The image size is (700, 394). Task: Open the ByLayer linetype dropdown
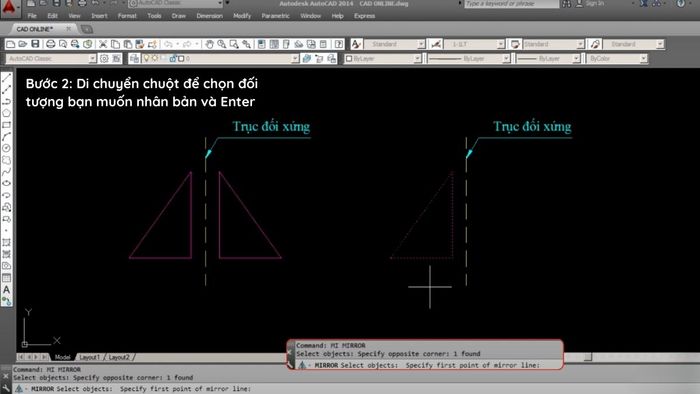click(x=506, y=58)
